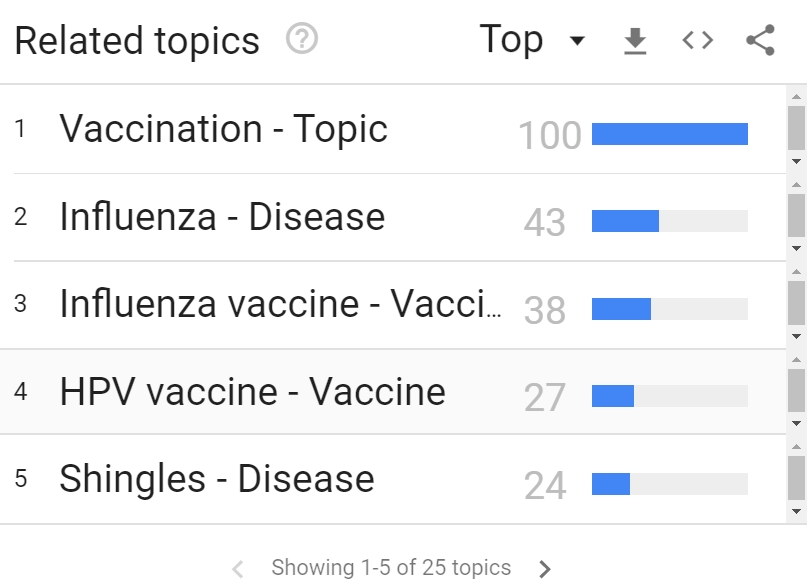Click Shingles - Disease topic
The height and width of the screenshot is (585, 807).
click(x=216, y=479)
